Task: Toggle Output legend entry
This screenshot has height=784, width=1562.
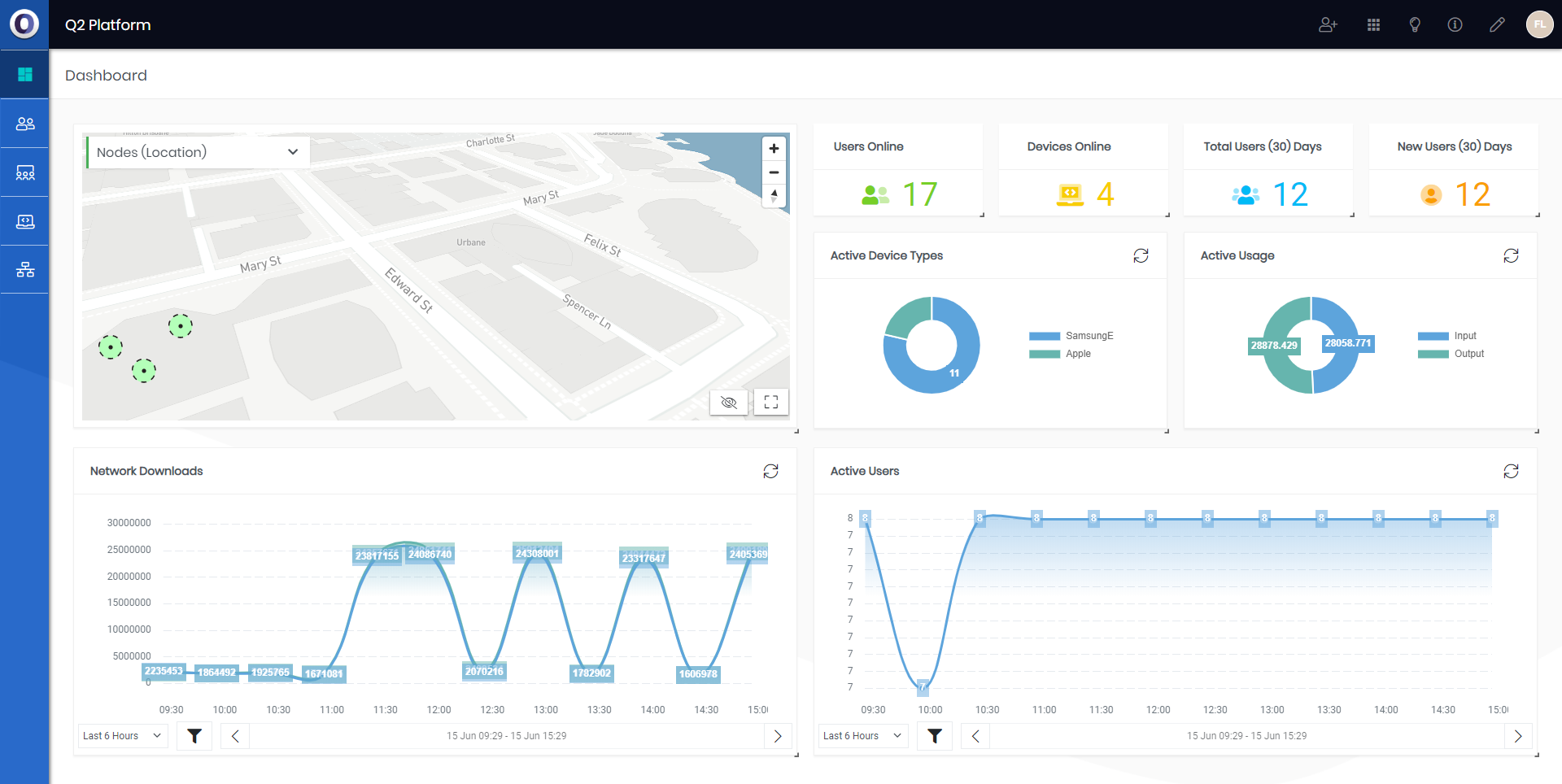Action: click(x=1451, y=354)
